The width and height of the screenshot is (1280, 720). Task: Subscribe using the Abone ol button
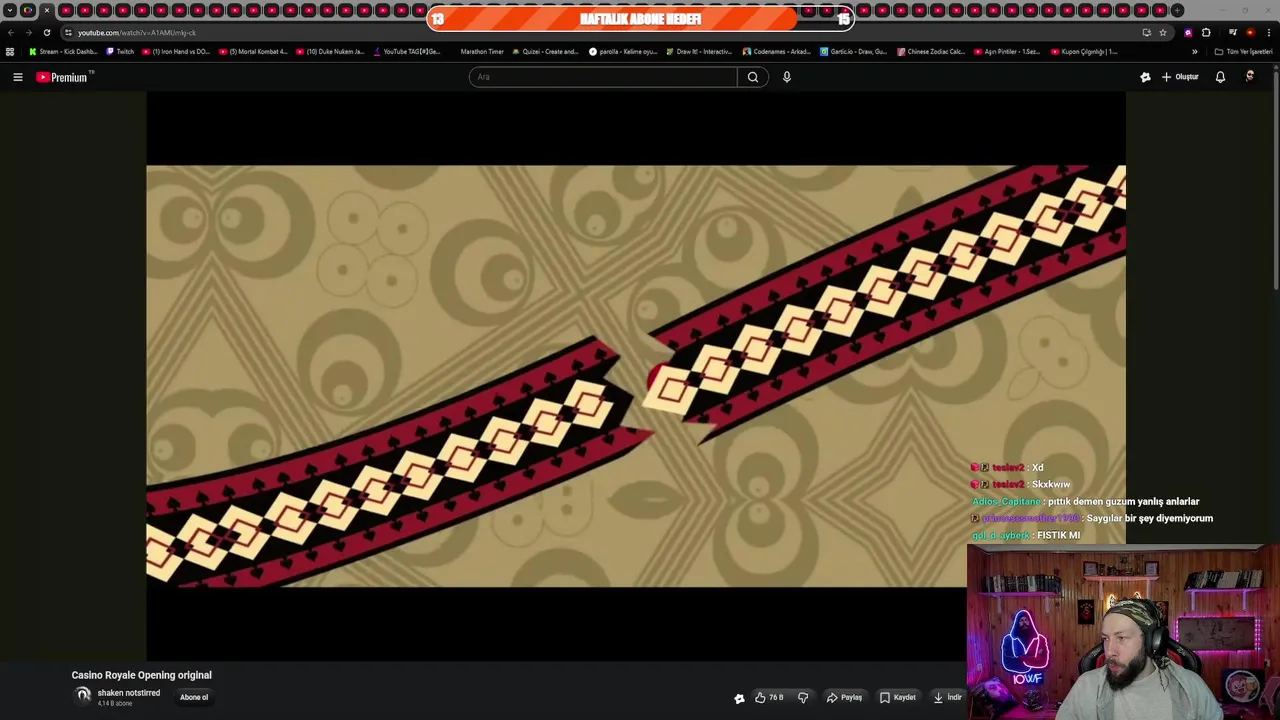194,697
